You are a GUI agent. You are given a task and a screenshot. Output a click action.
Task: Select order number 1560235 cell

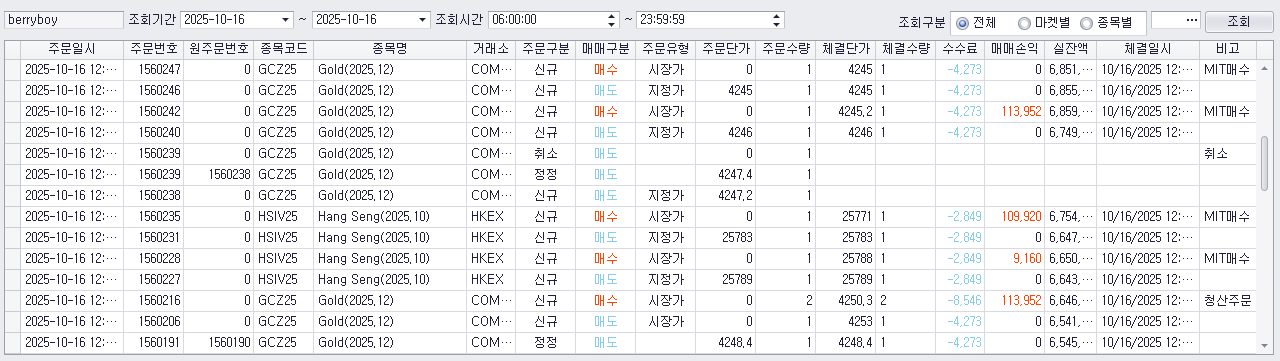pyautogui.click(x=153, y=216)
